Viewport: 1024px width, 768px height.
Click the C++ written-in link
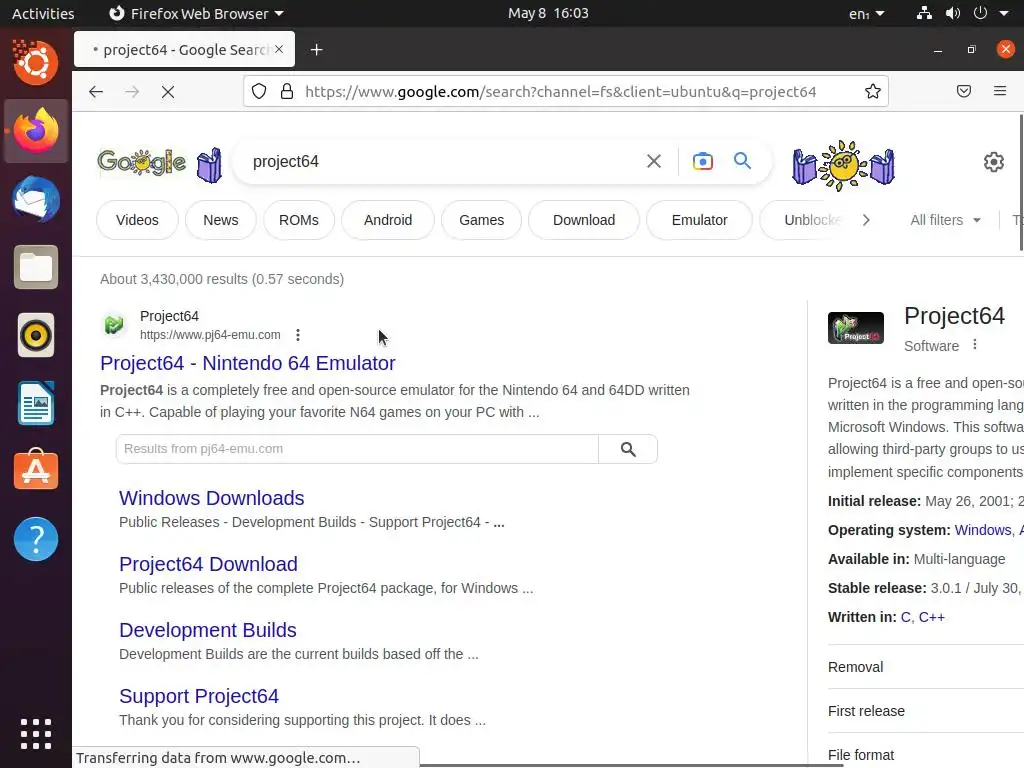(x=932, y=617)
